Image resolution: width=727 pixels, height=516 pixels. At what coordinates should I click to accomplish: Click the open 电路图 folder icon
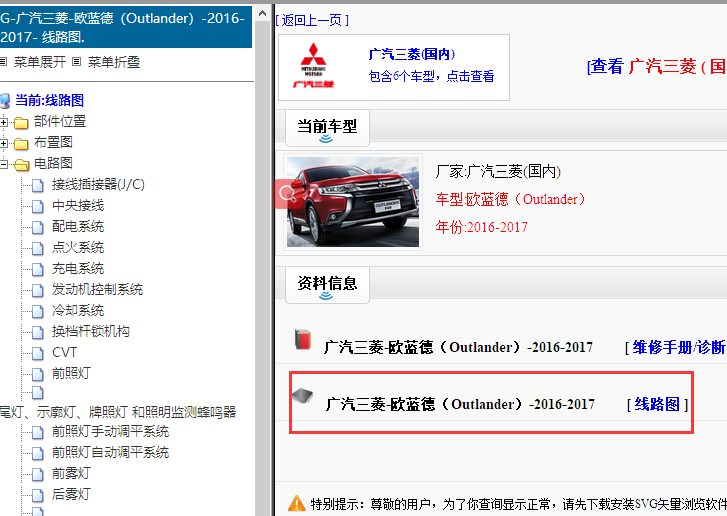pos(21,165)
